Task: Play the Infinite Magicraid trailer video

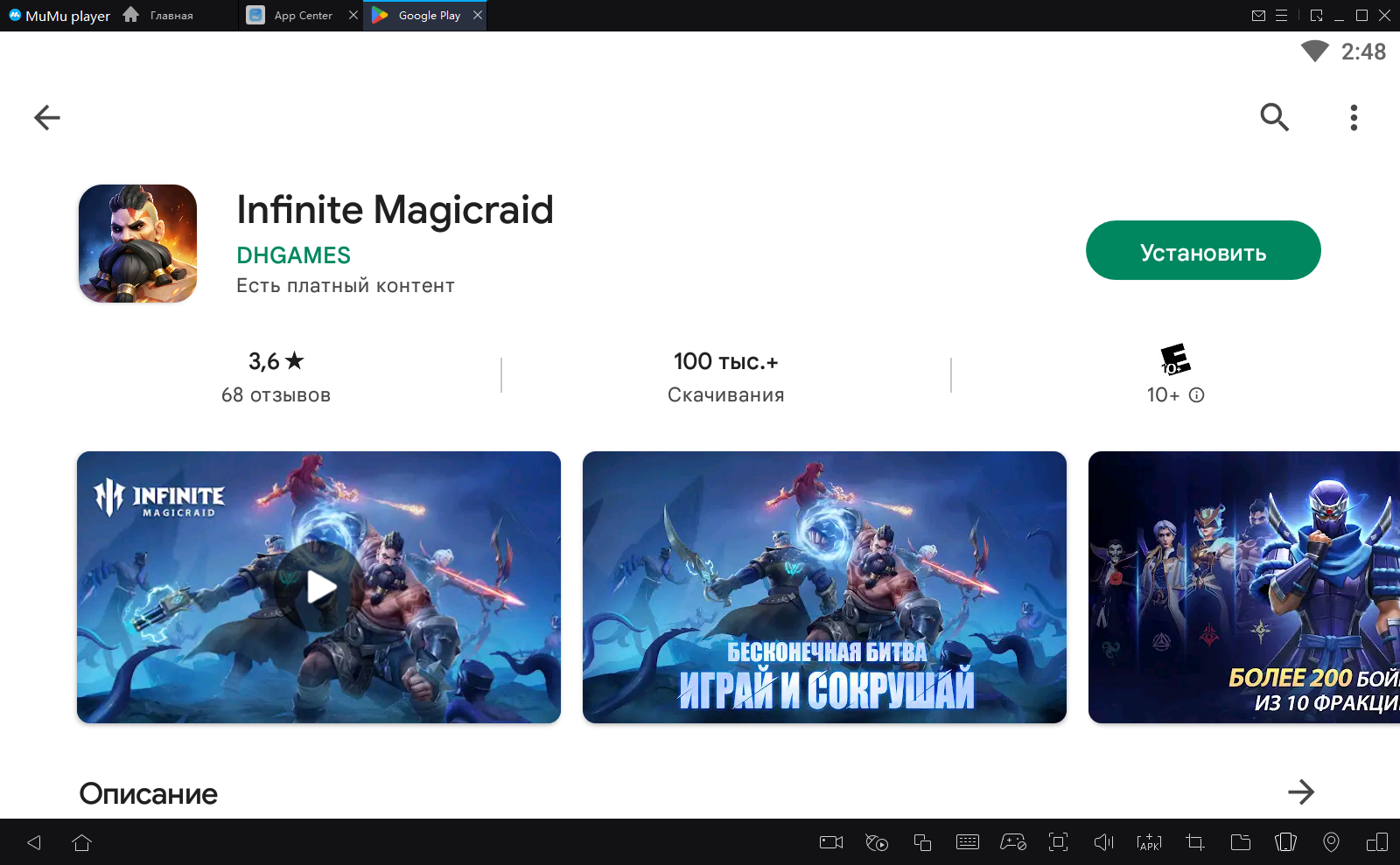Action: [318, 587]
